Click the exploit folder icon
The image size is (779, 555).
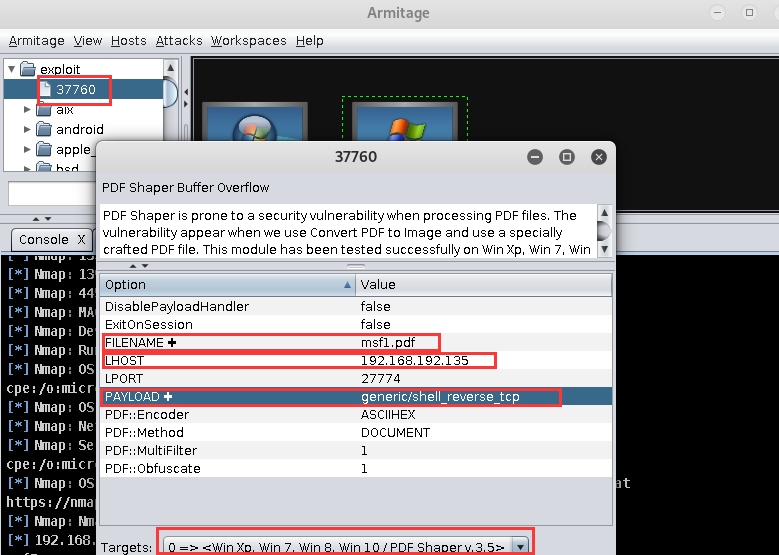pyautogui.click(x=28, y=69)
